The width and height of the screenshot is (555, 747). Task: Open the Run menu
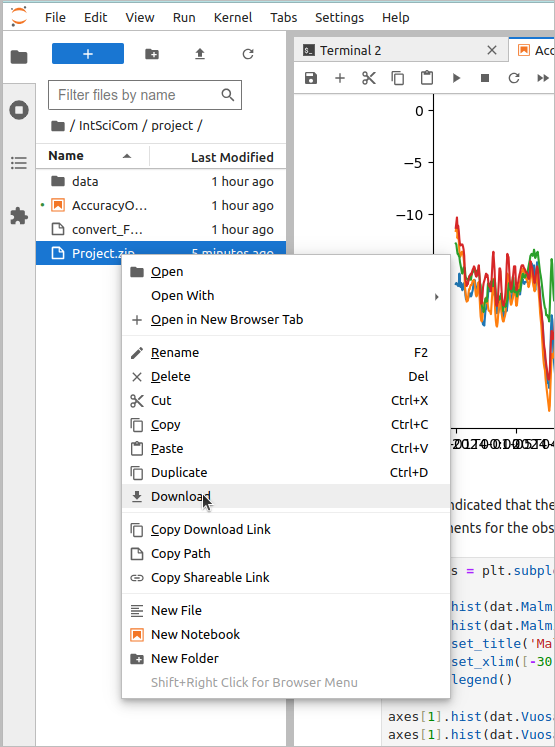click(184, 18)
